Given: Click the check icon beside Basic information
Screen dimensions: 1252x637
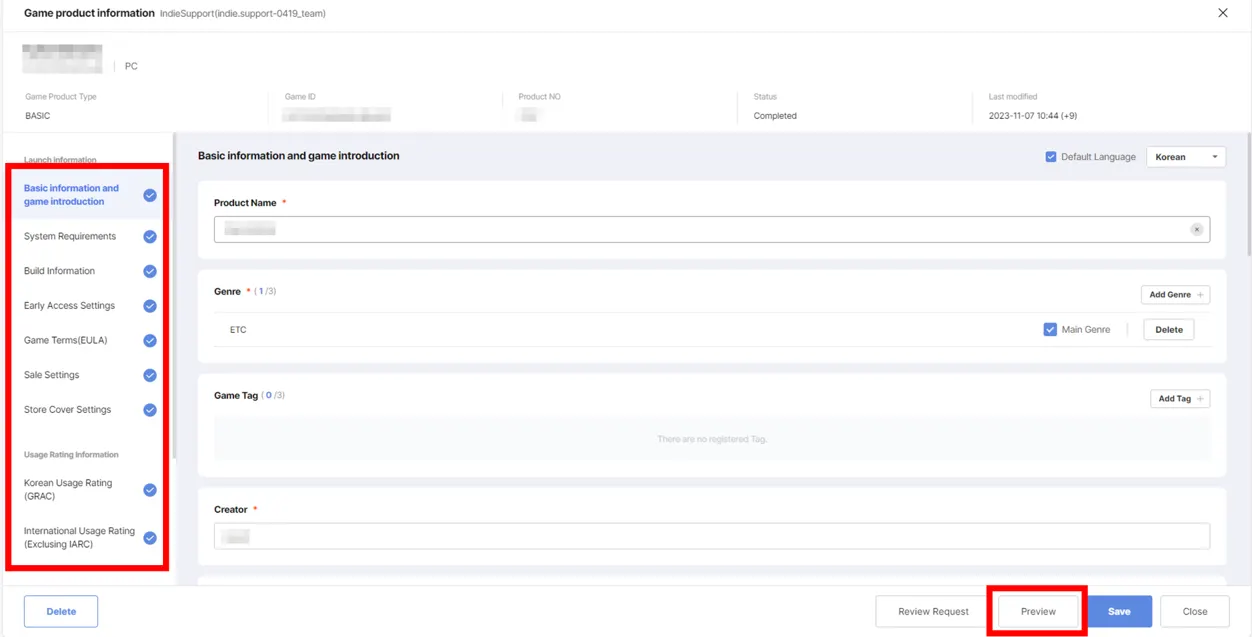Looking at the screenshot, I should coord(150,195).
